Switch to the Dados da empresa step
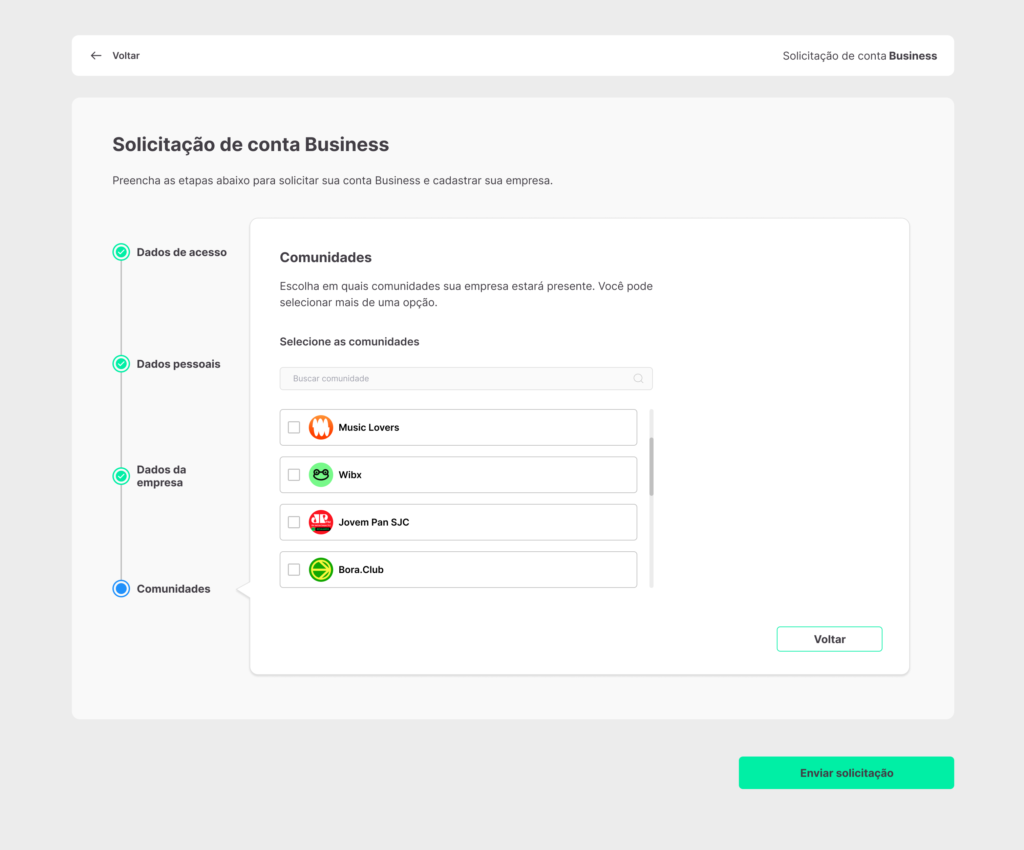The width and height of the screenshot is (1024, 850). coord(161,476)
